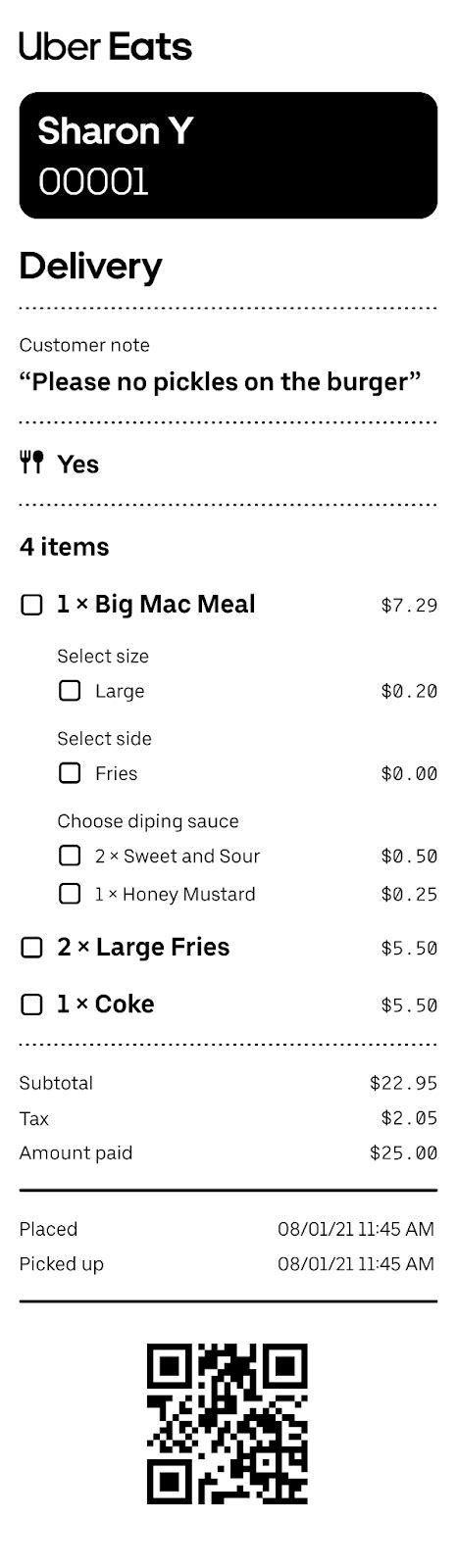Check the Sweet and Sour sauce box
This screenshot has width=457, height=1568.
click(70, 856)
